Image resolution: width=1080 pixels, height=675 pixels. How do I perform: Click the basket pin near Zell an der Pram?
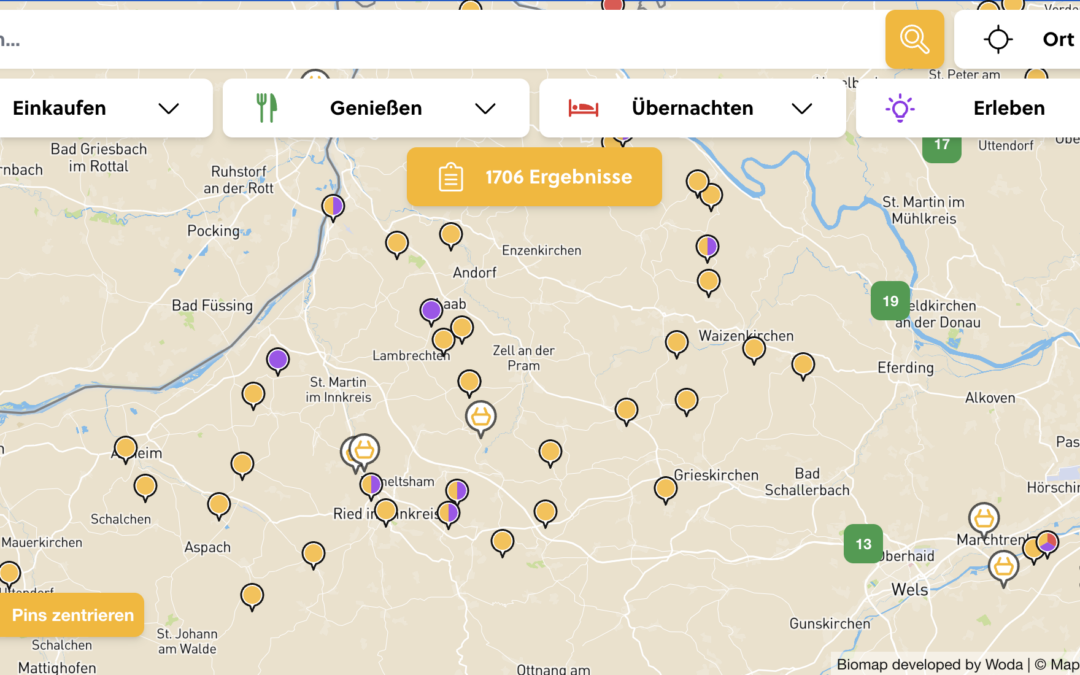[481, 416]
